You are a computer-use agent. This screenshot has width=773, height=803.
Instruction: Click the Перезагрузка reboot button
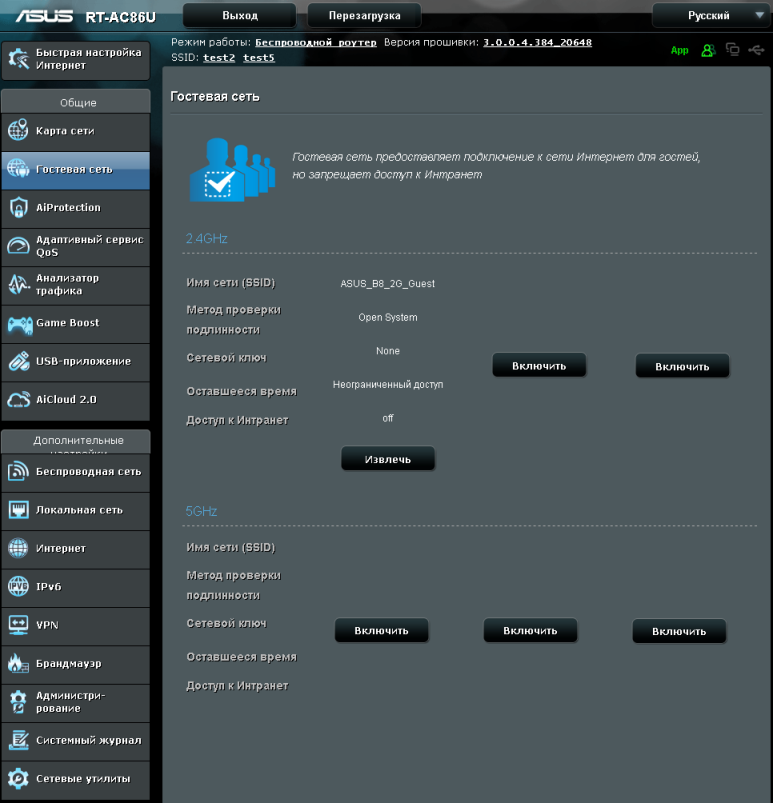364,15
